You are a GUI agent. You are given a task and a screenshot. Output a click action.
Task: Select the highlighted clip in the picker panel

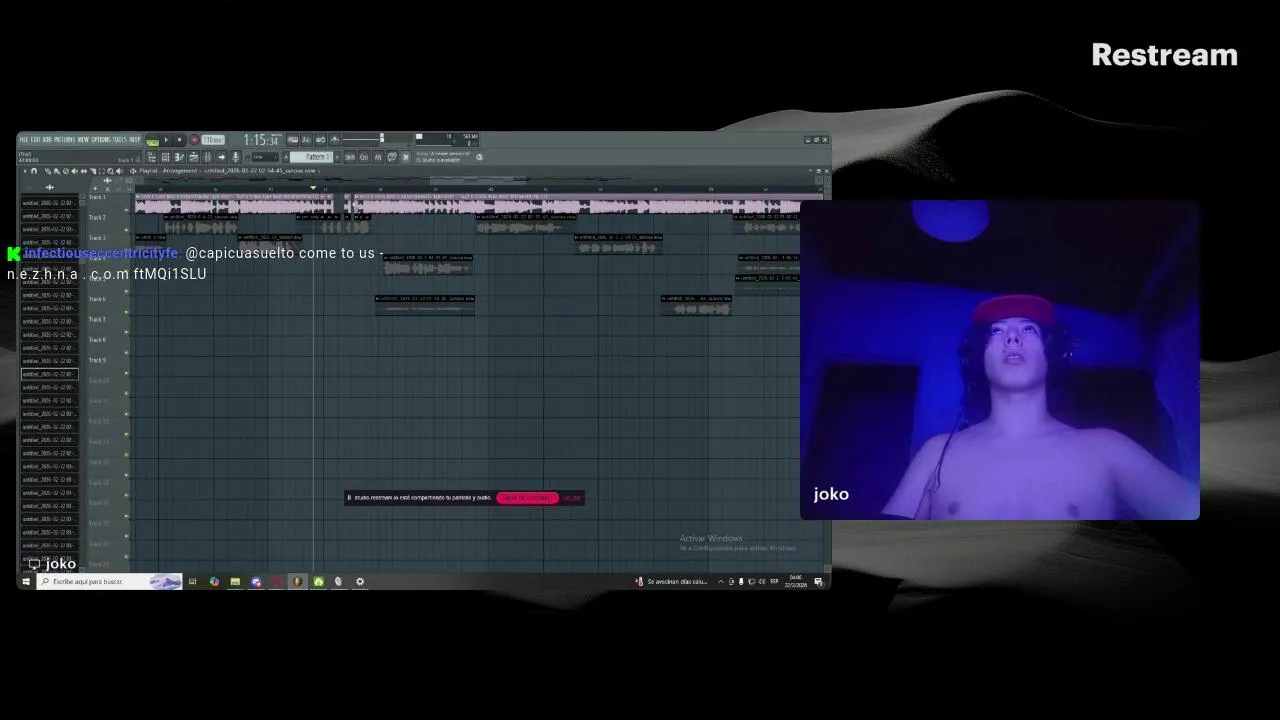tap(49, 374)
